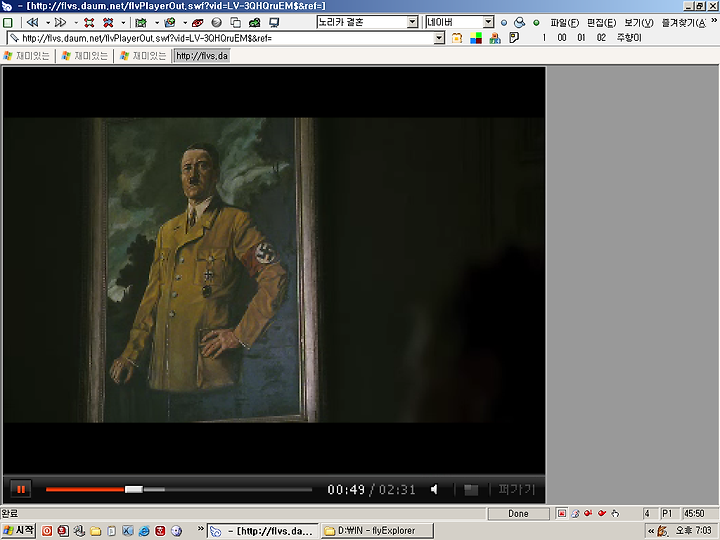Click the note page icon in toolbar

[514, 38]
